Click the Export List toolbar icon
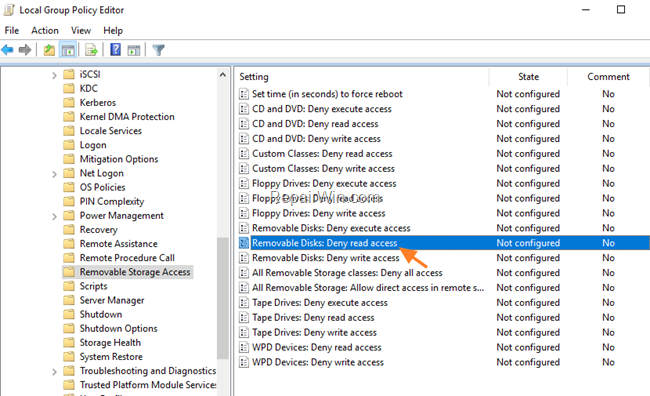Image resolution: width=650 pixels, height=396 pixels. (91, 50)
